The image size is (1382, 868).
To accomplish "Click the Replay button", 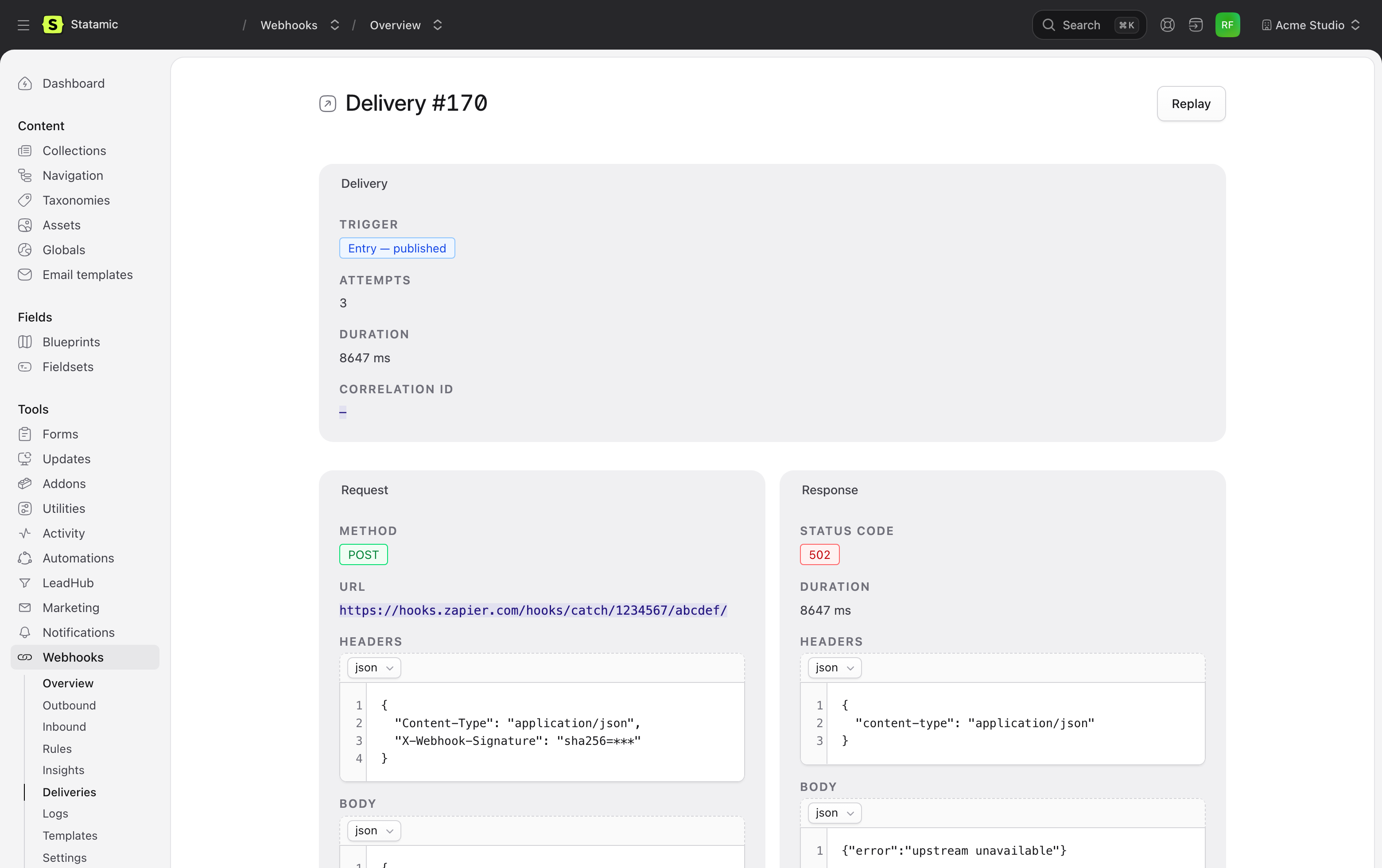I will (x=1191, y=104).
